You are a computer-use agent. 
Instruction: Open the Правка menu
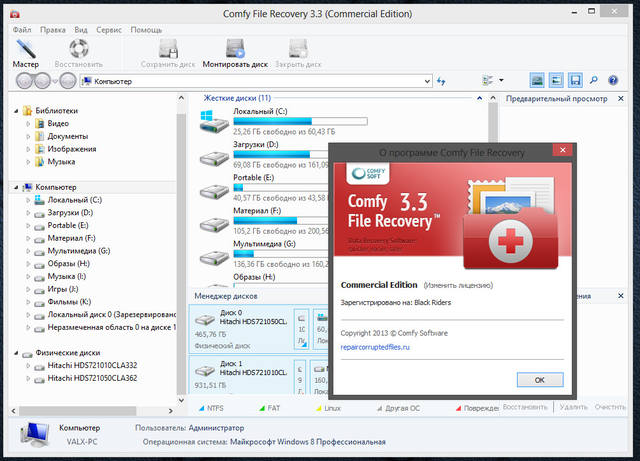[53, 30]
